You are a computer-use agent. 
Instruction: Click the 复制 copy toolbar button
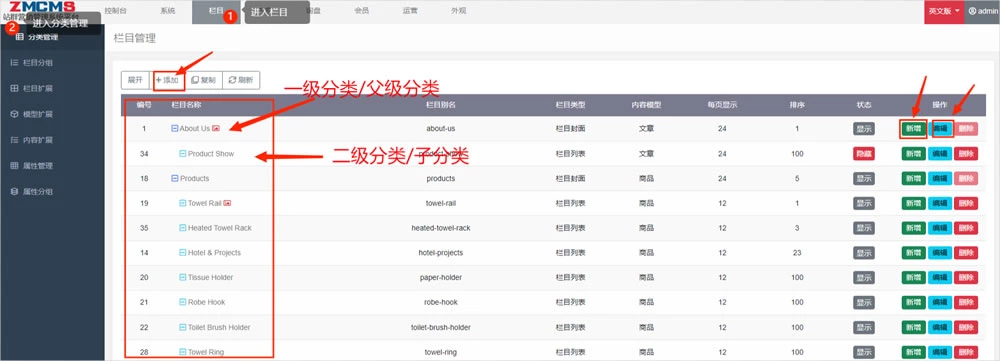203,80
